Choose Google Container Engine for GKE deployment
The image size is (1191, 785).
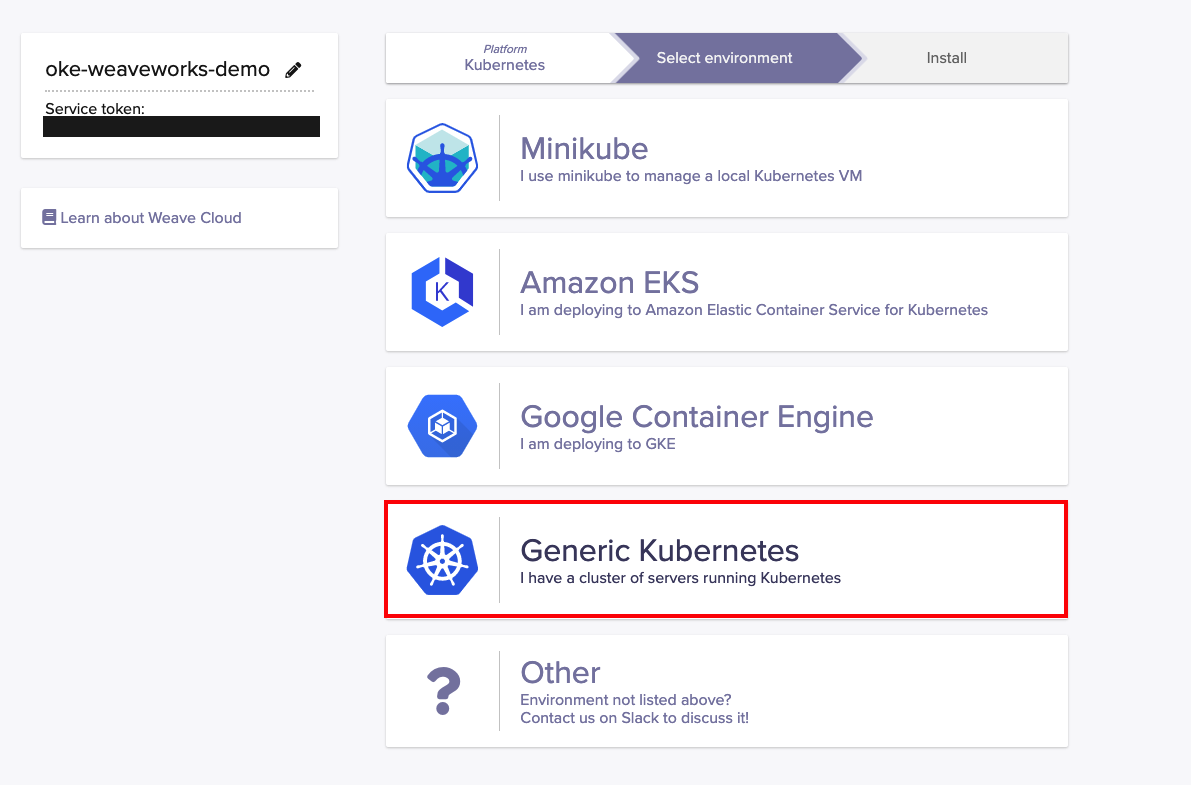pos(725,426)
